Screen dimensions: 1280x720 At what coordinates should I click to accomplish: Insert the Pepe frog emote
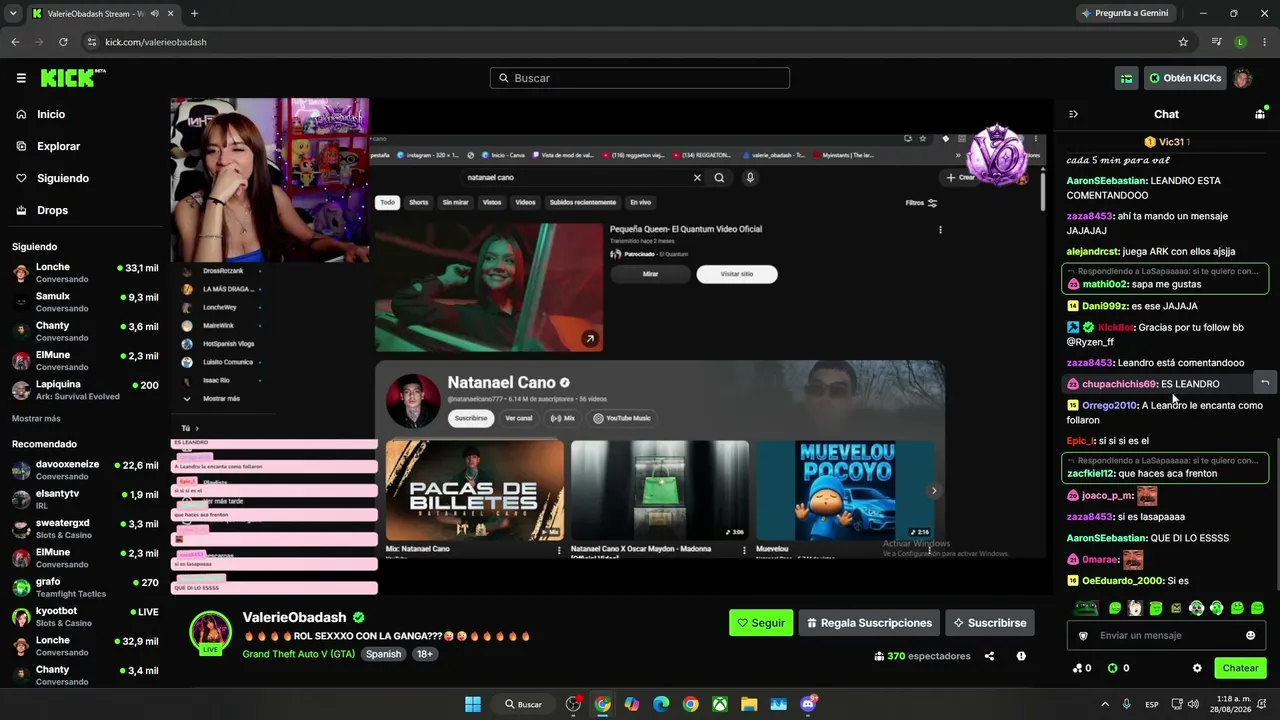[1086, 607]
